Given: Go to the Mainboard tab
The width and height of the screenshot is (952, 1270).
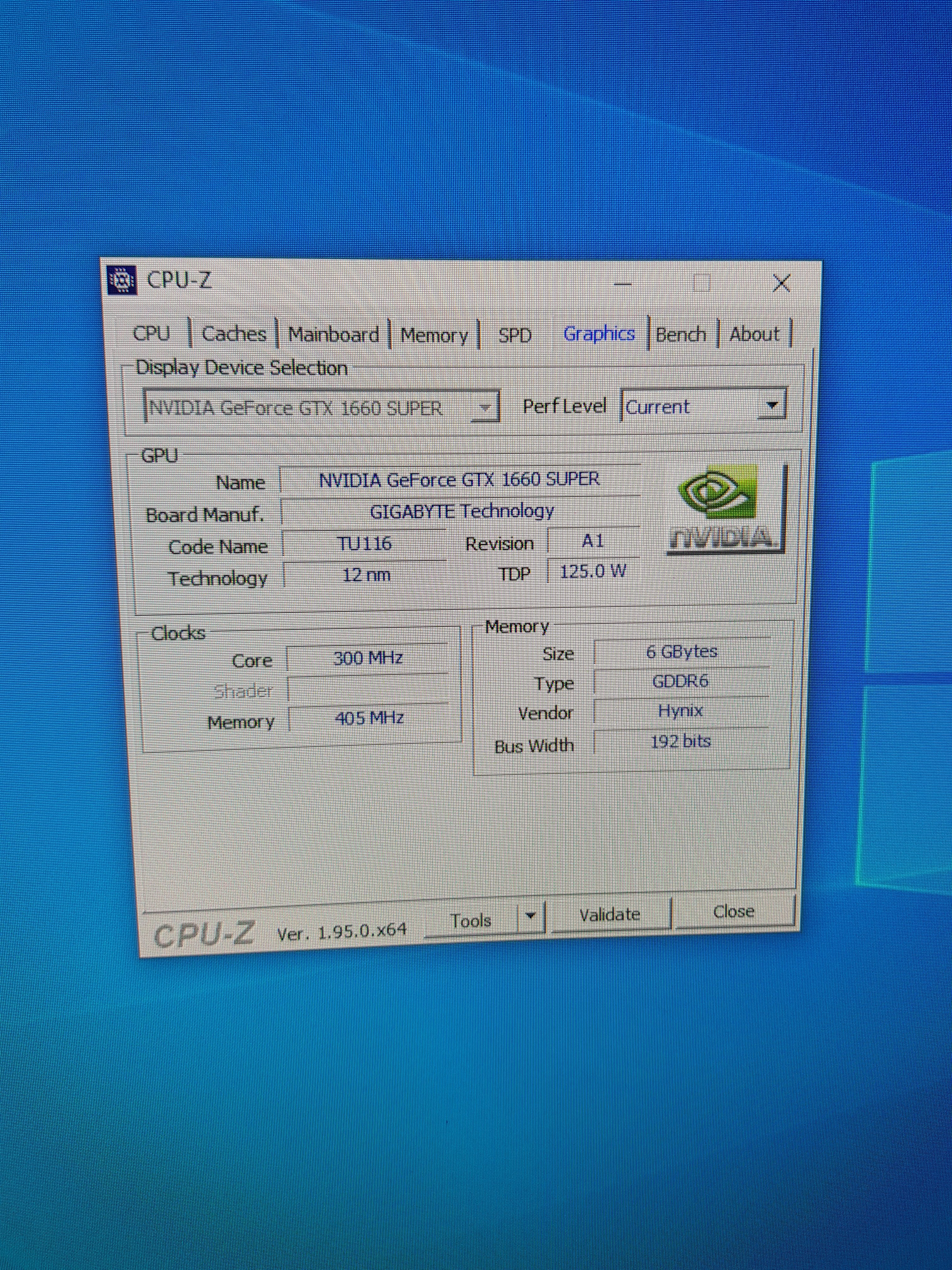Looking at the screenshot, I should point(333,335).
